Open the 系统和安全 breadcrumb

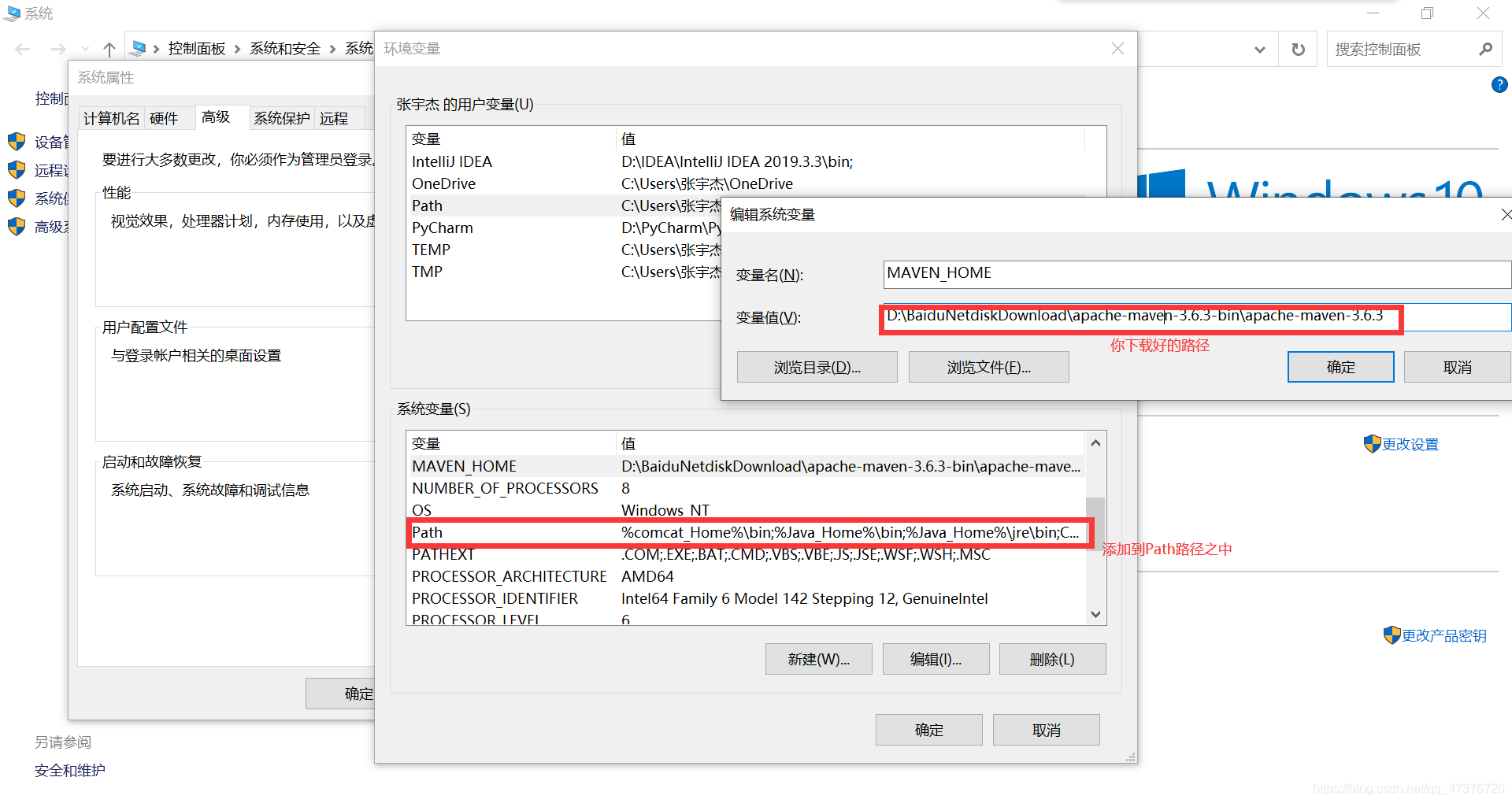(285, 49)
